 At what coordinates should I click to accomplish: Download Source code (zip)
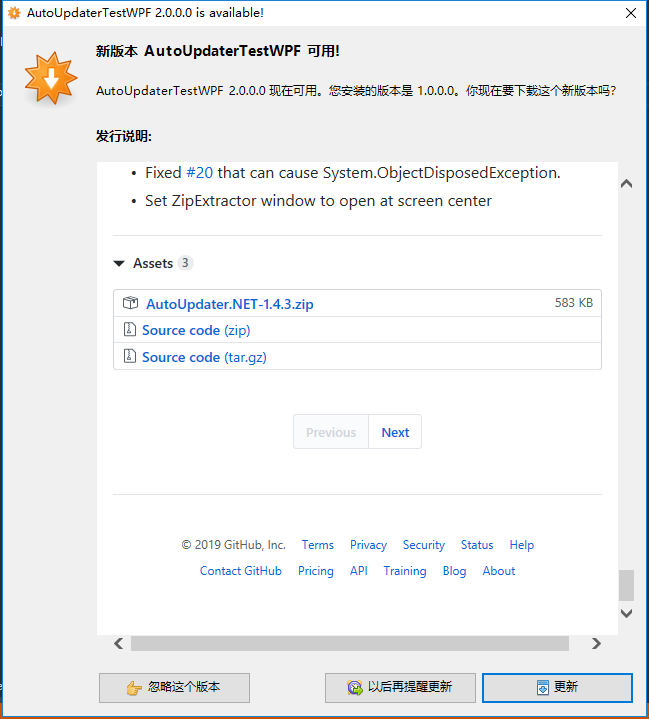click(196, 330)
